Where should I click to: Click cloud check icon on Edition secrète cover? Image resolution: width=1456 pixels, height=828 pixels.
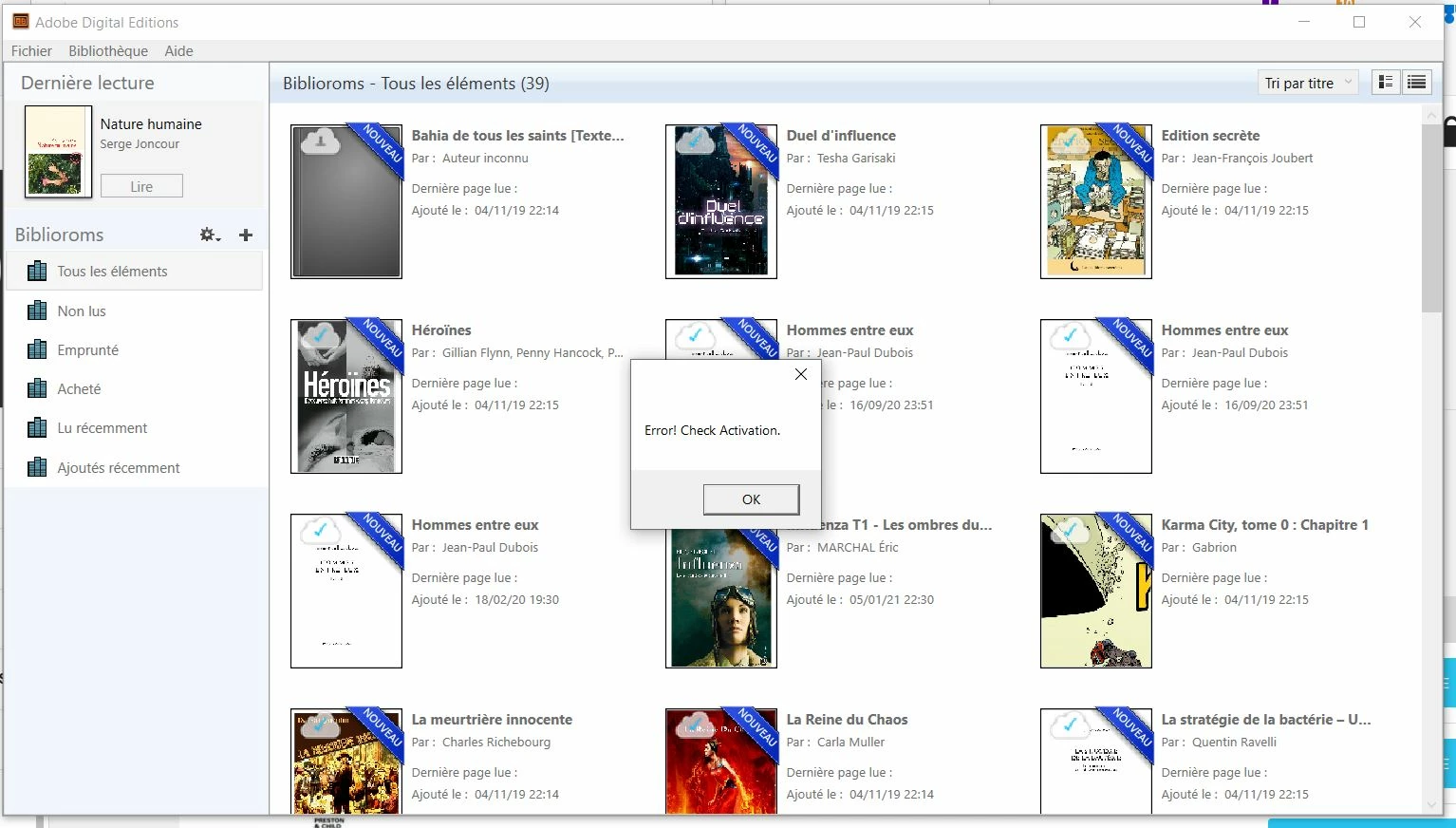1071,141
